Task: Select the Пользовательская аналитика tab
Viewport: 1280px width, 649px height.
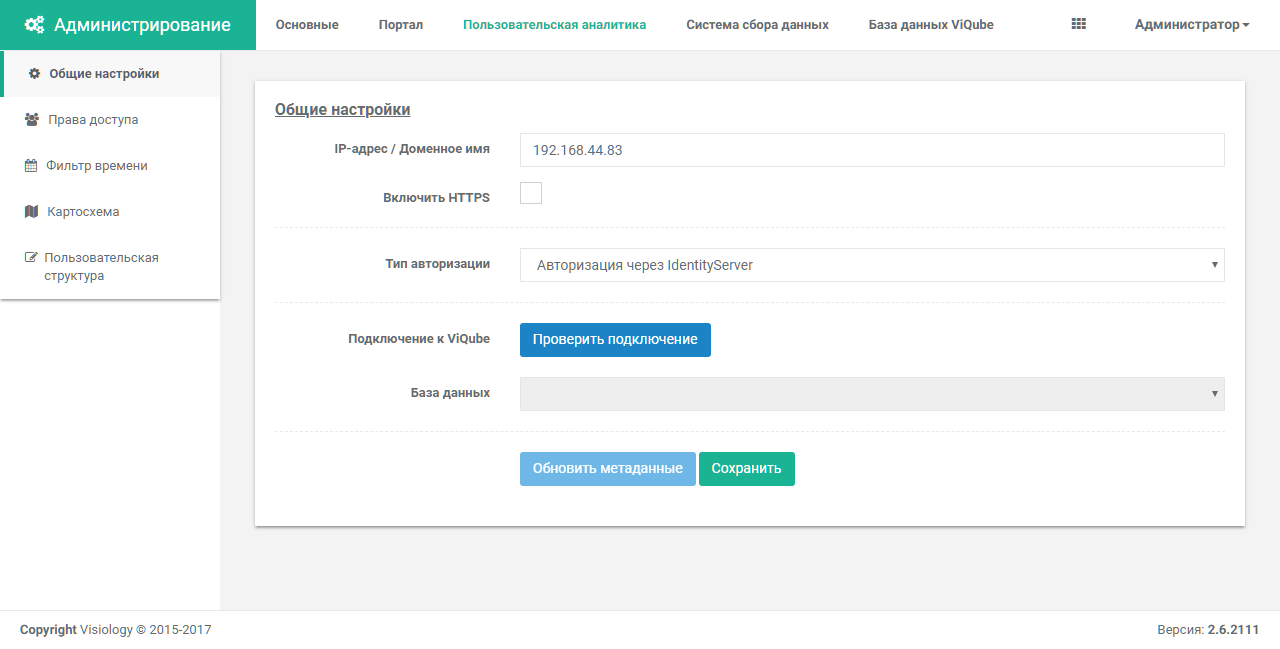Action: 554,25
